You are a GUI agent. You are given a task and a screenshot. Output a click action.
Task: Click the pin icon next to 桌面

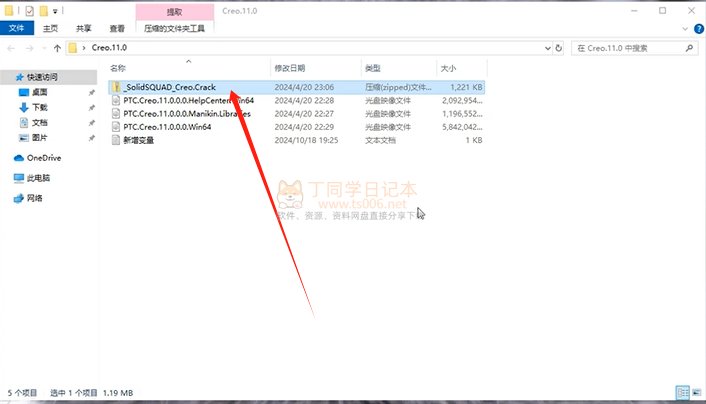click(91, 93)
